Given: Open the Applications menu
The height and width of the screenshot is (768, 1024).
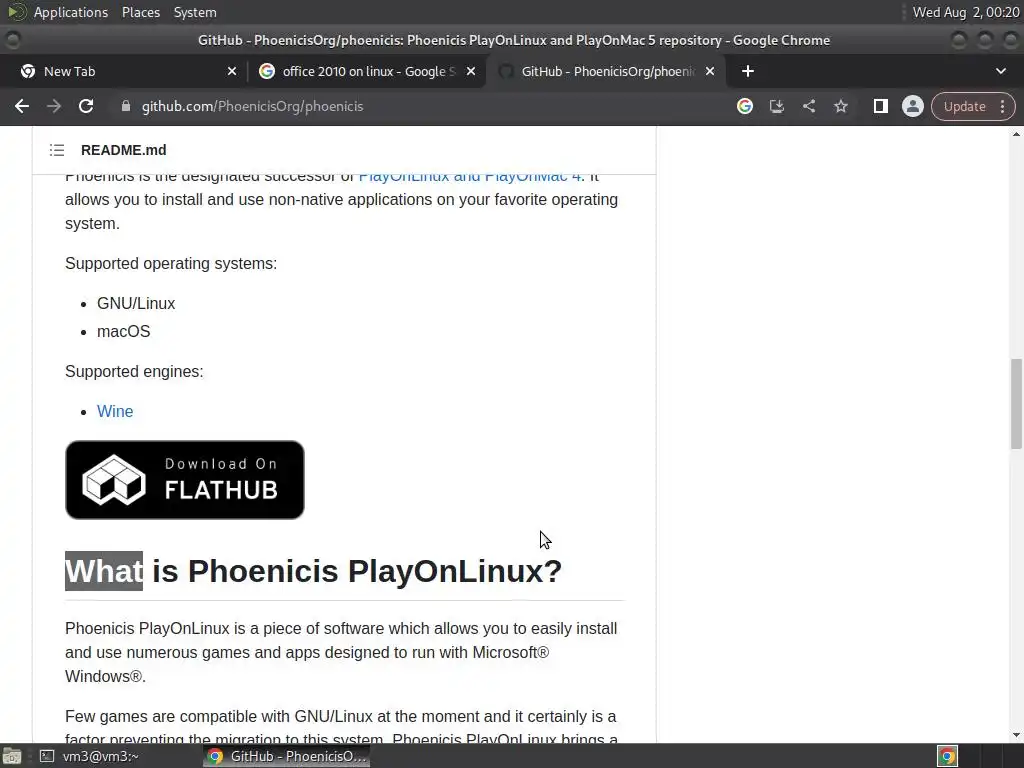Looking at the screenshot, I should [x=71, y=12].
